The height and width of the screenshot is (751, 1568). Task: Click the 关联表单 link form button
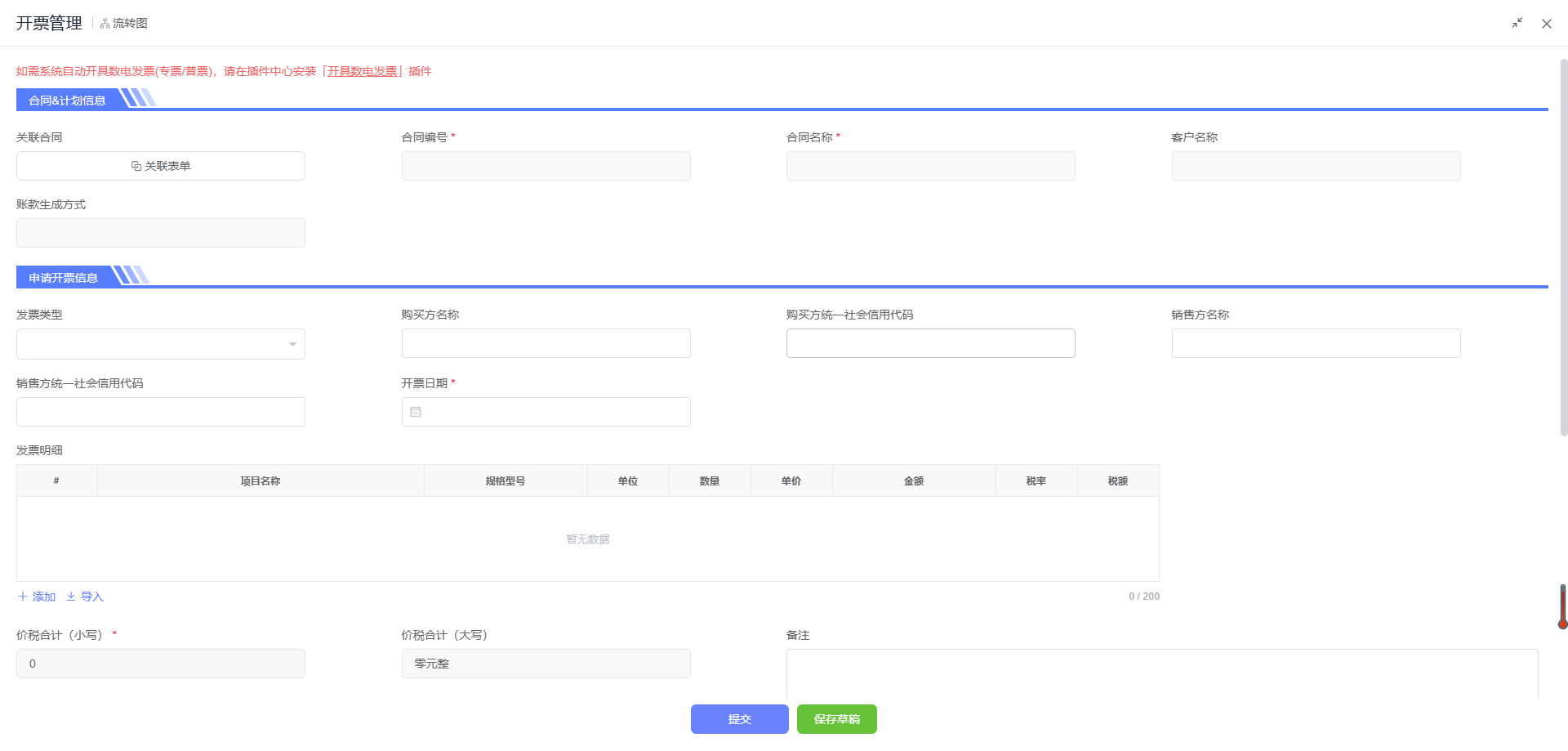pos(161,166)
